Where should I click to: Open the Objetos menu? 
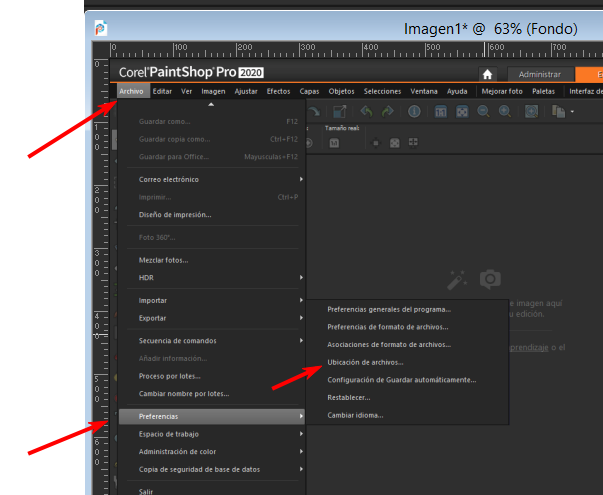click(341, 91)
